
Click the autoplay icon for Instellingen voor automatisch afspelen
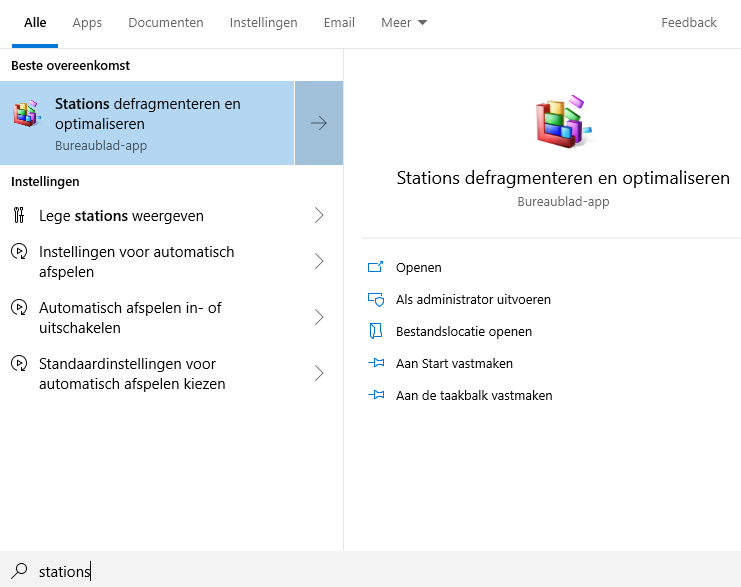point(19,252)
